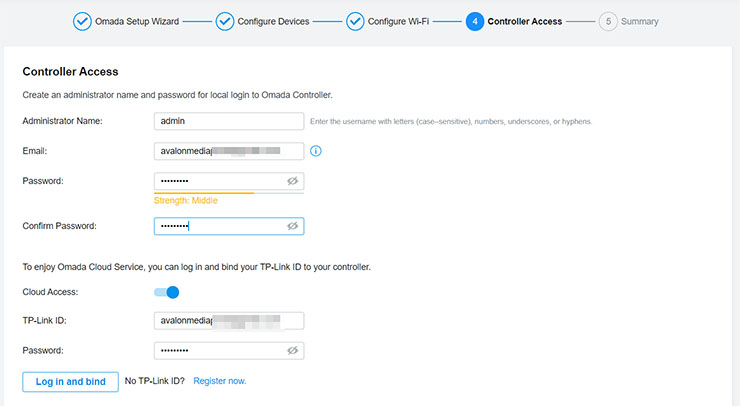Click into the Email input field
740x406 pixels.
tap(229, 151)
